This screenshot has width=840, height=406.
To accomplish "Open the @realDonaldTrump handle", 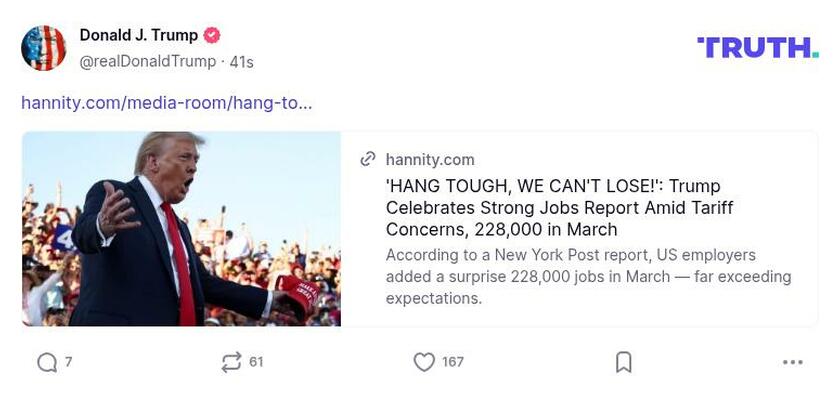I will pyautogui.click(x=147, y=62).
